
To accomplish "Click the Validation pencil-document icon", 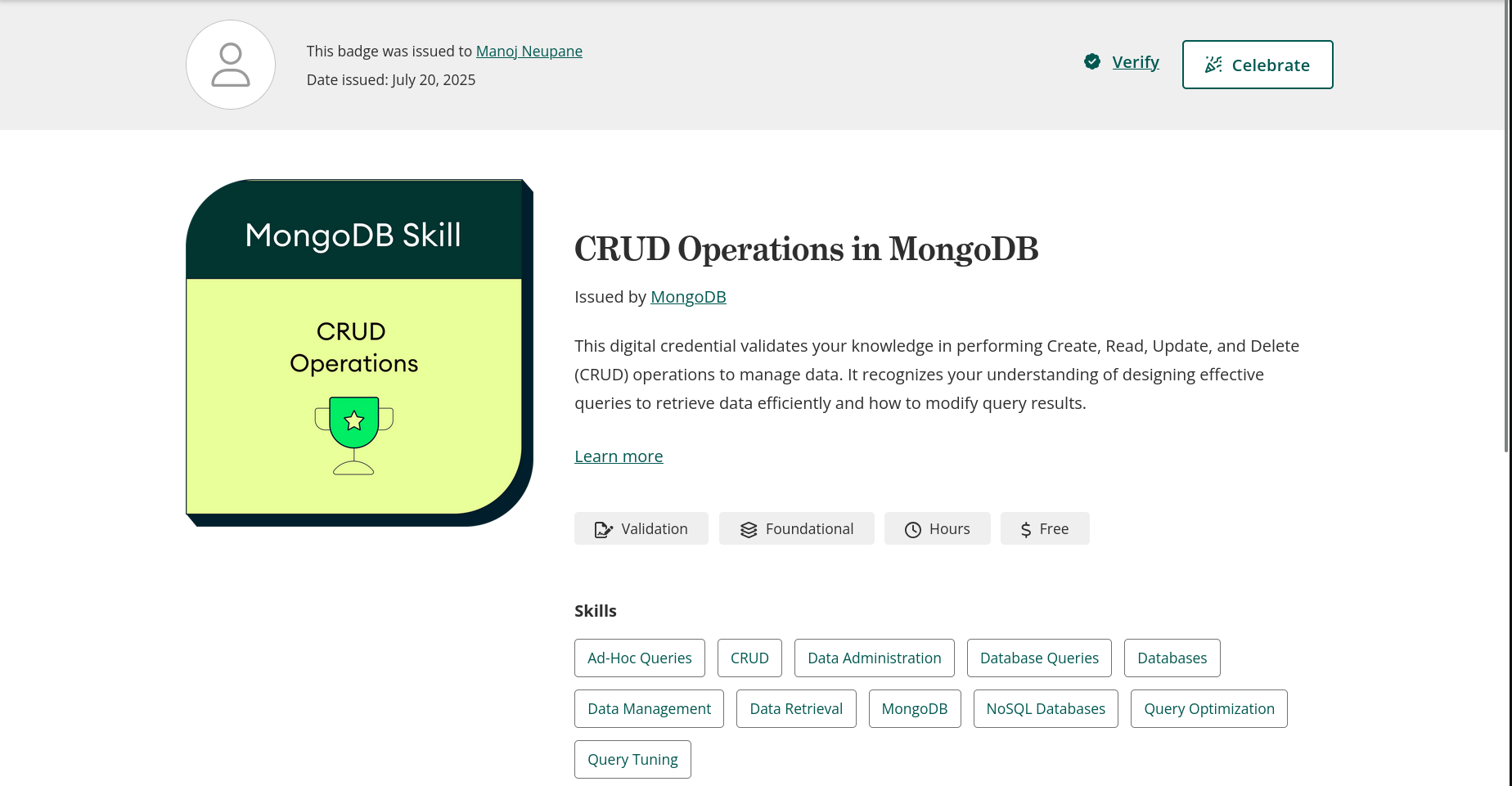I will pos(604,529).
